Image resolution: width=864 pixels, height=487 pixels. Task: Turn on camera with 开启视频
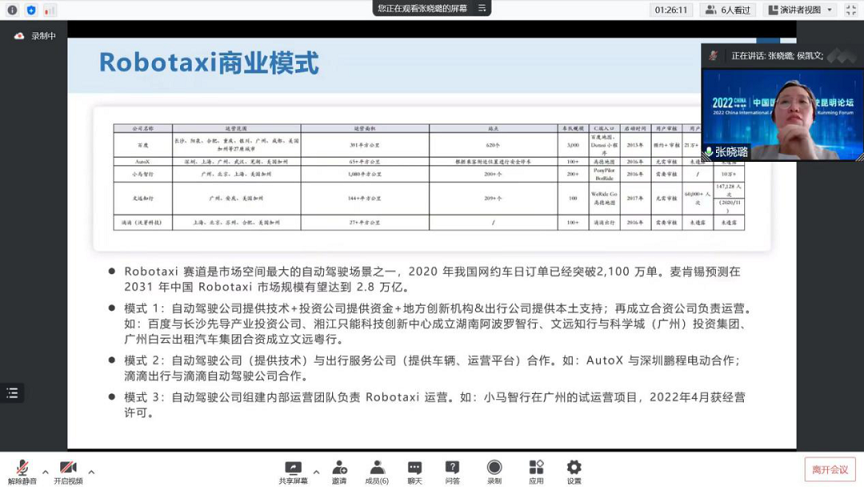68,472
